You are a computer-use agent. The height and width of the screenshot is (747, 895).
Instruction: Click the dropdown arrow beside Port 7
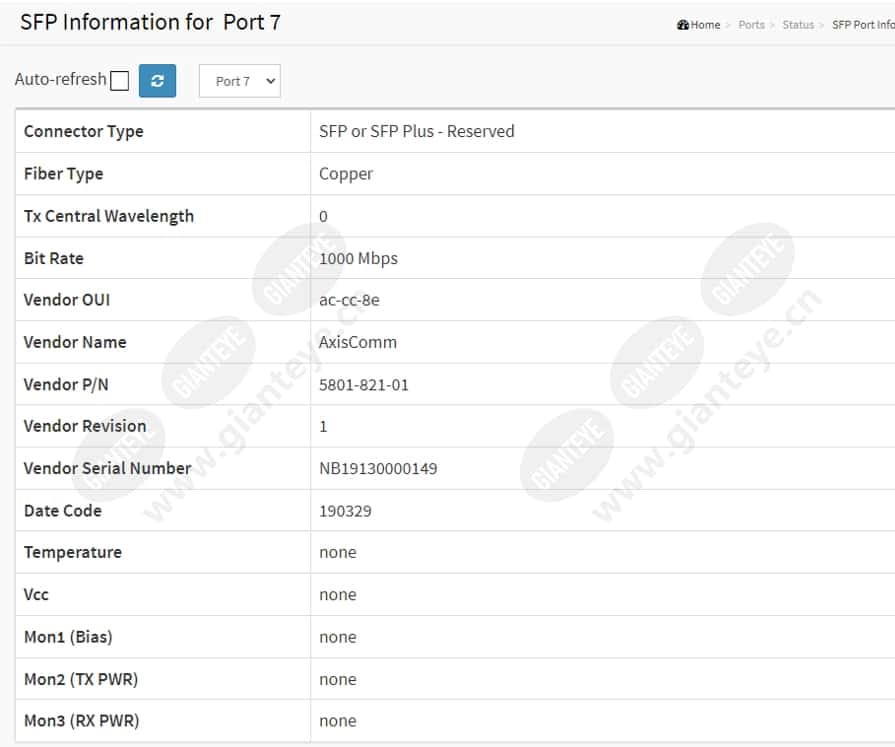[271, 81]
